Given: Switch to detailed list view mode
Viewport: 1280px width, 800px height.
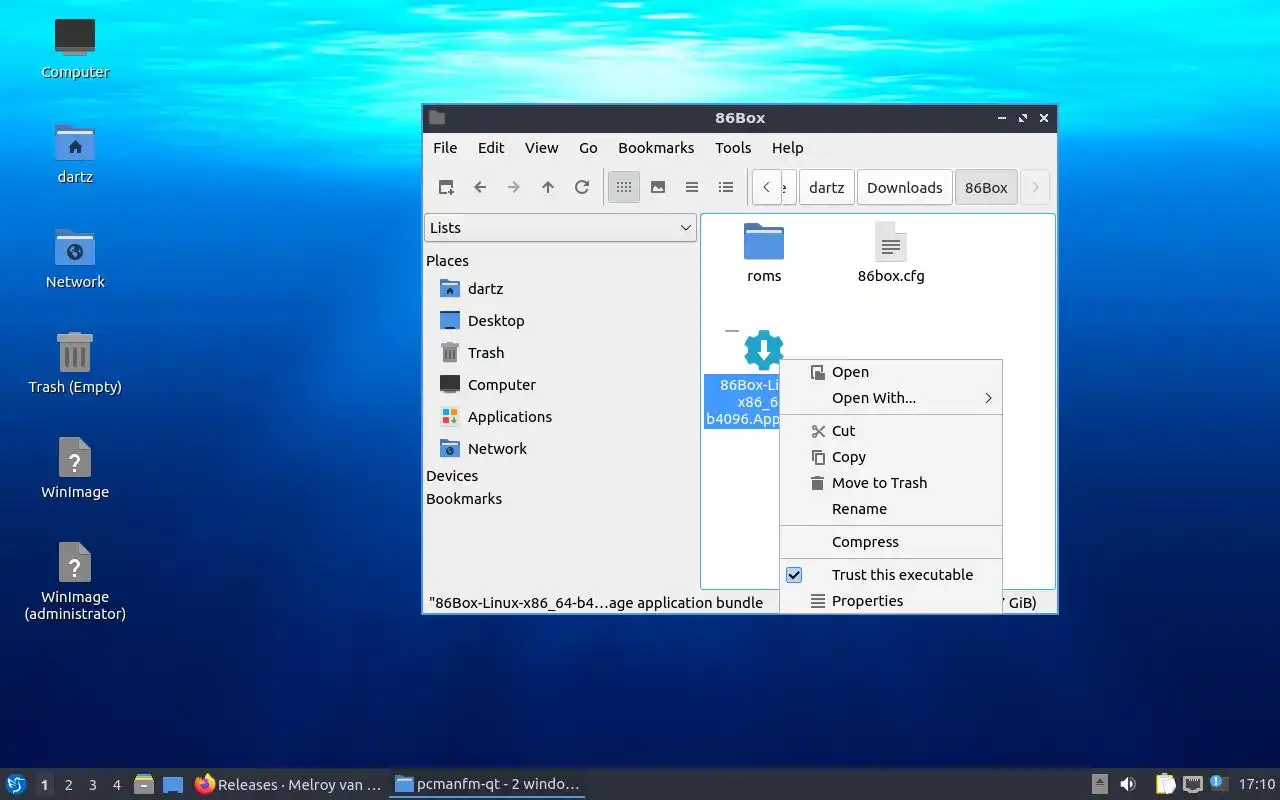Looking at the screenshot, I should point(726,187).
